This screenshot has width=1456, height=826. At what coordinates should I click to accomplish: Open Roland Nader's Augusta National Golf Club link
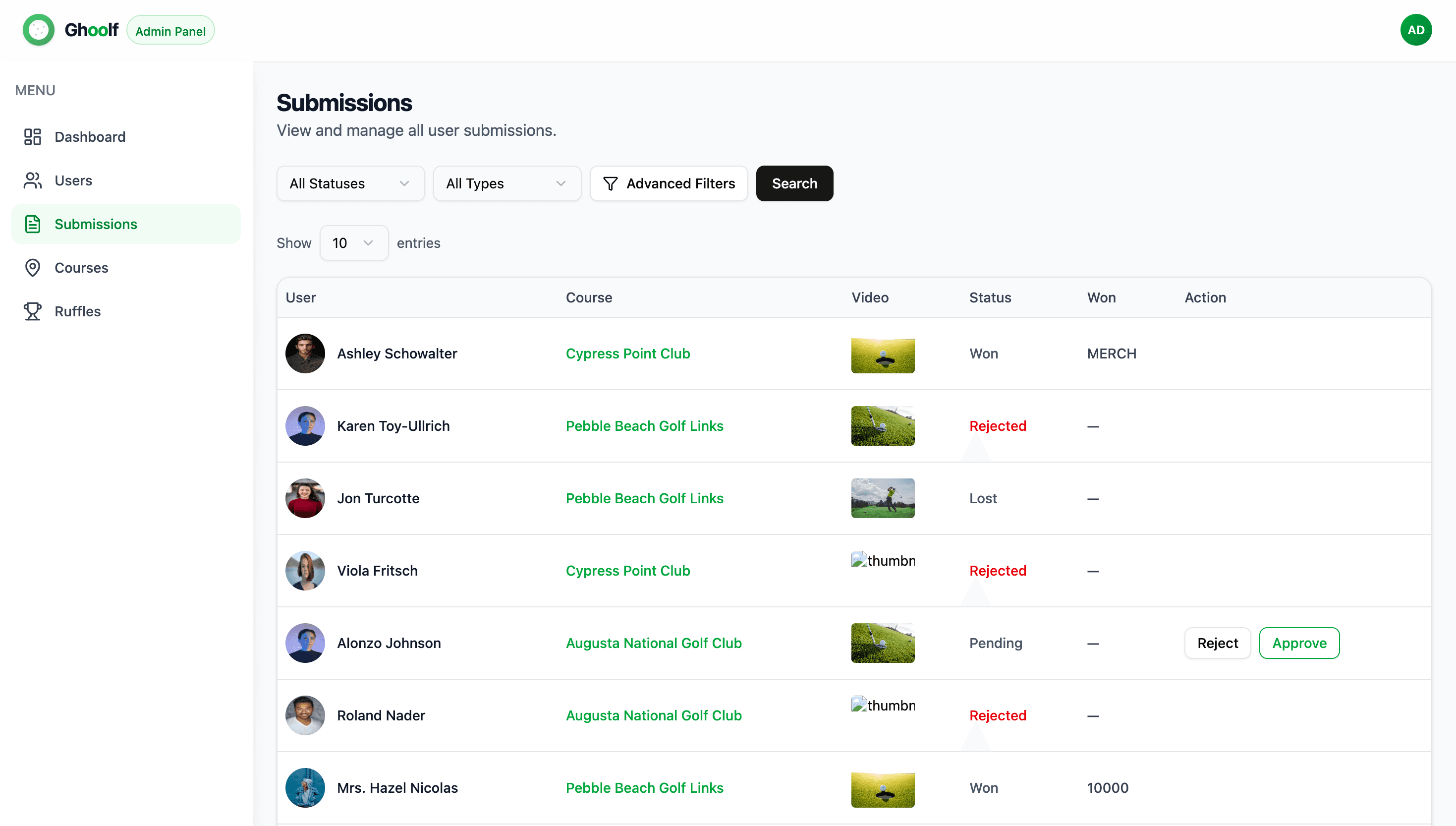[x=654, y=715]
